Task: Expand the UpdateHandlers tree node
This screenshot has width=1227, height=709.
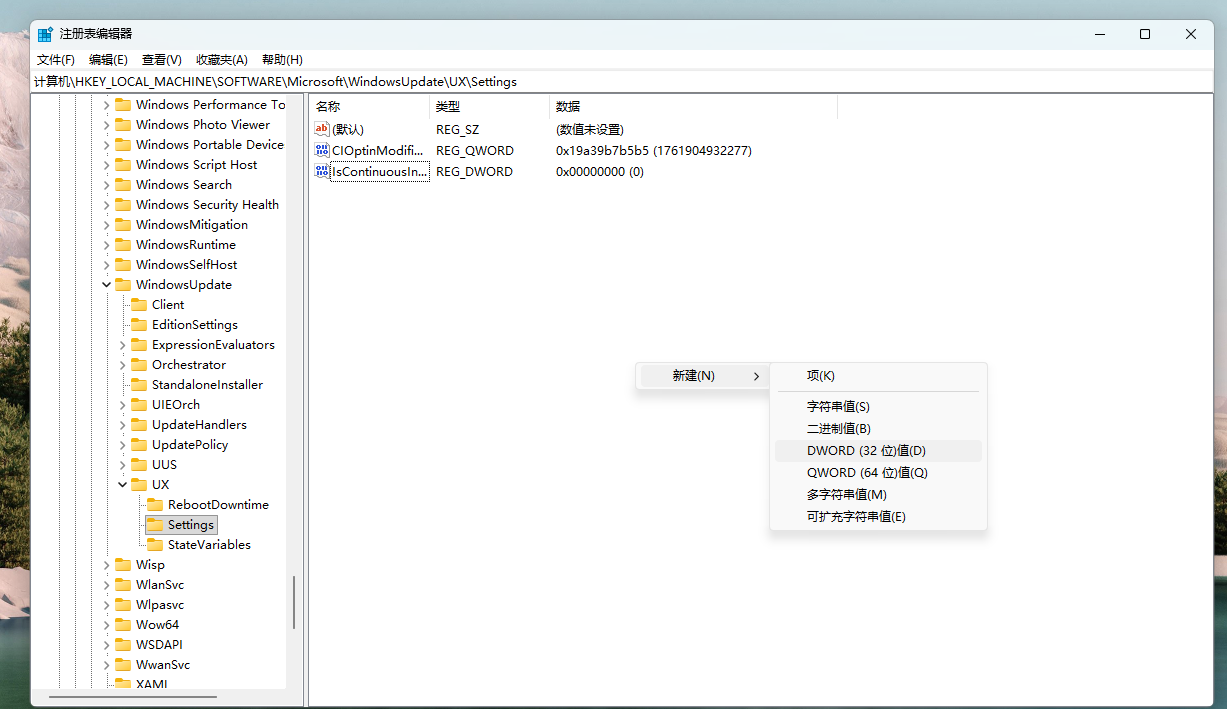Action: pos(123,425)
